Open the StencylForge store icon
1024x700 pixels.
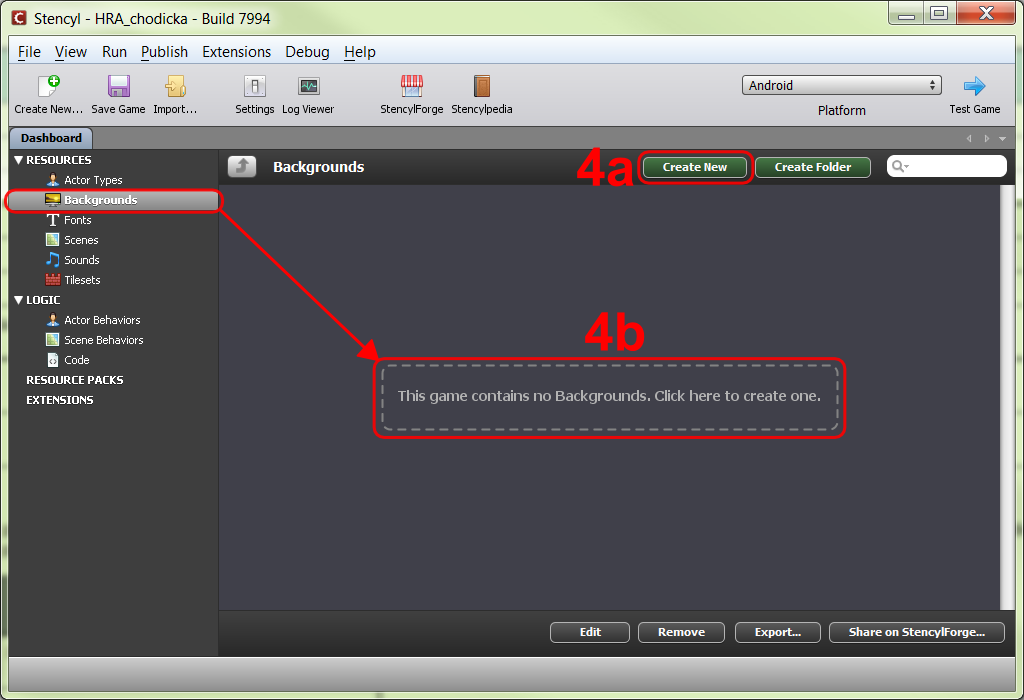click(411, 86)
